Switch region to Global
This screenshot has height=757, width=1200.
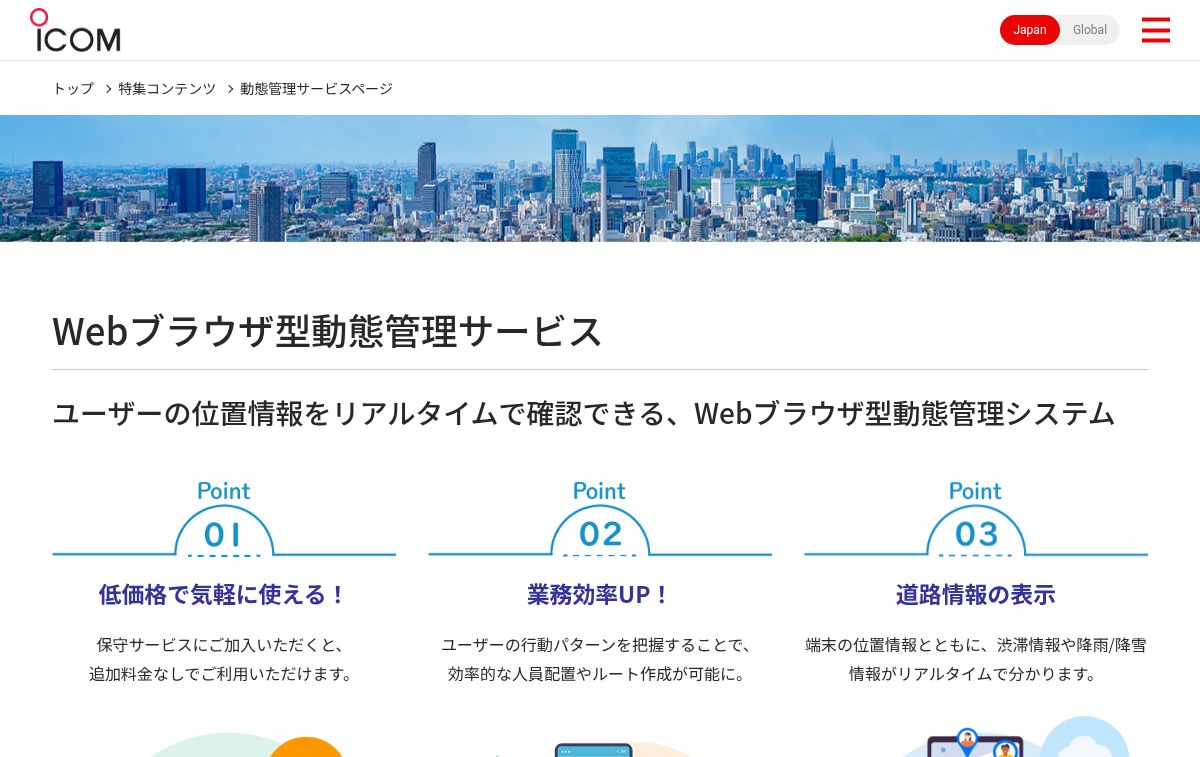(1090, 30)
